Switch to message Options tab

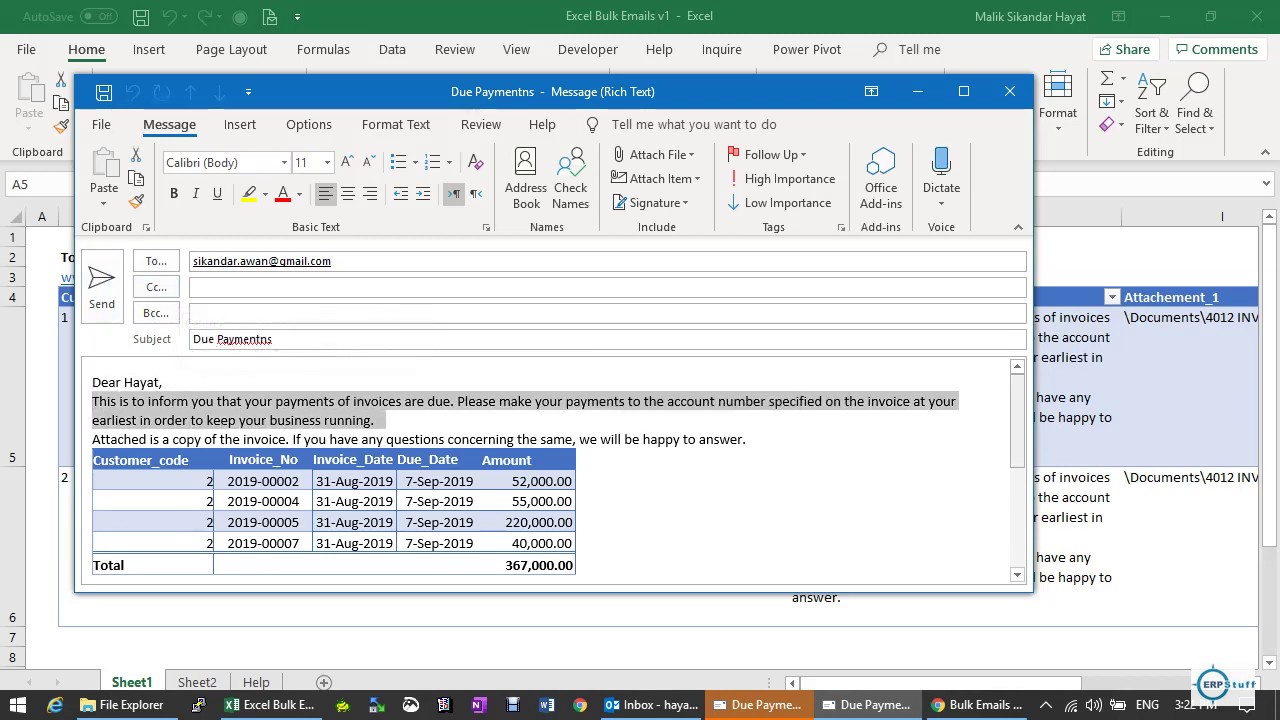(309, 125)
